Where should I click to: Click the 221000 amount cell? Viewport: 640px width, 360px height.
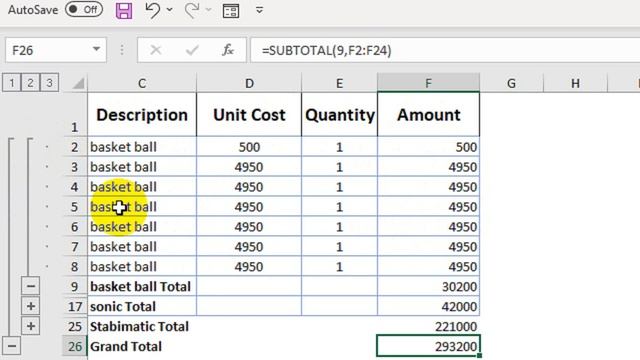pyautogui.click(x=429, y=327)
